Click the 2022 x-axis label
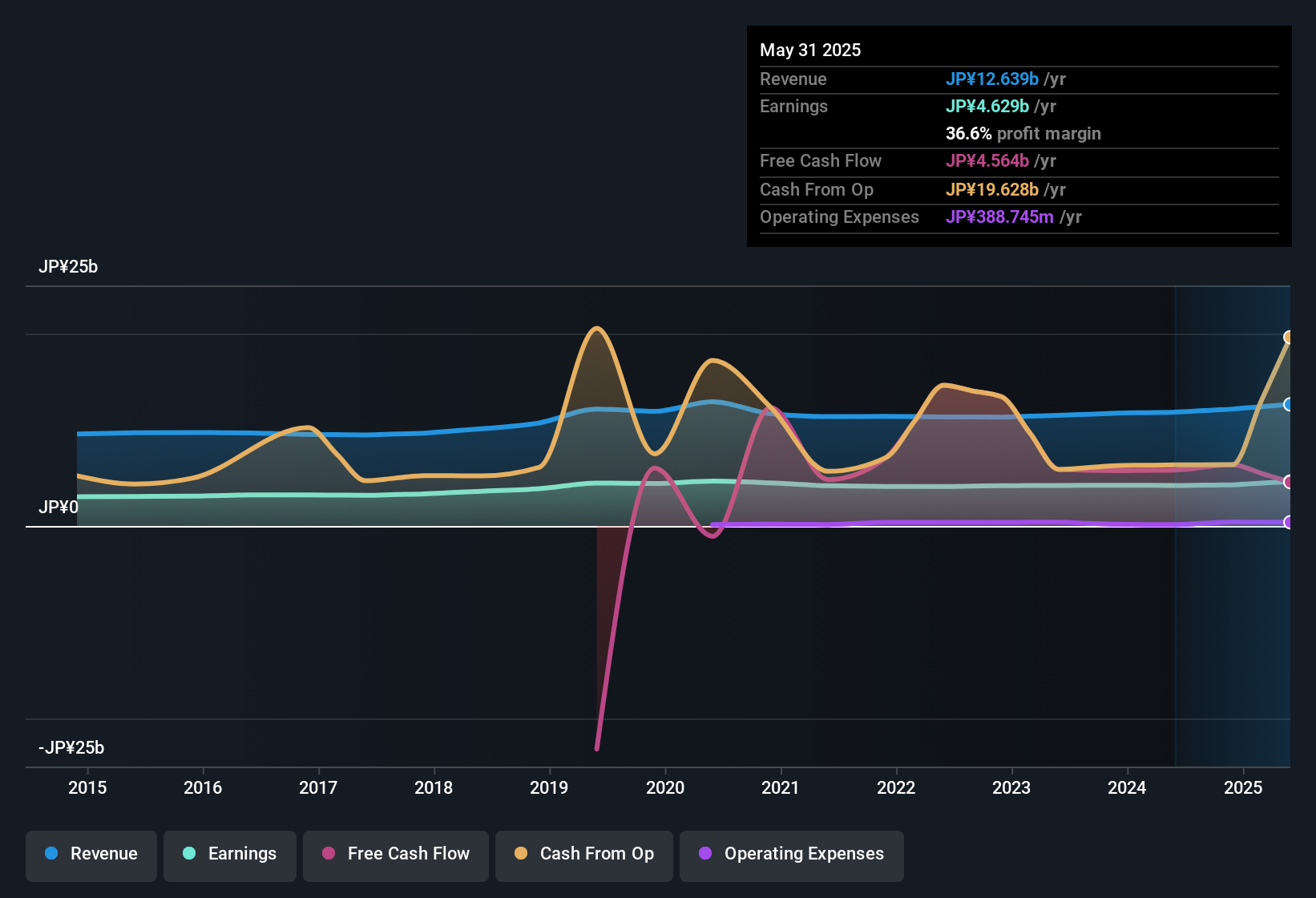The width and height of the screenshot is (1316, 898). (x=896, y=787)
